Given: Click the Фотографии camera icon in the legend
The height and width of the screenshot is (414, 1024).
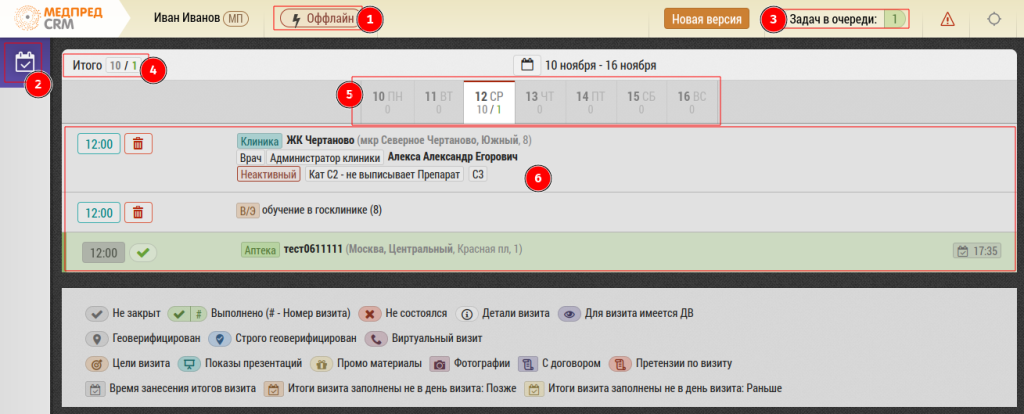Looking at the screenshot, I should pyautogui.click(x=439, y=363).
